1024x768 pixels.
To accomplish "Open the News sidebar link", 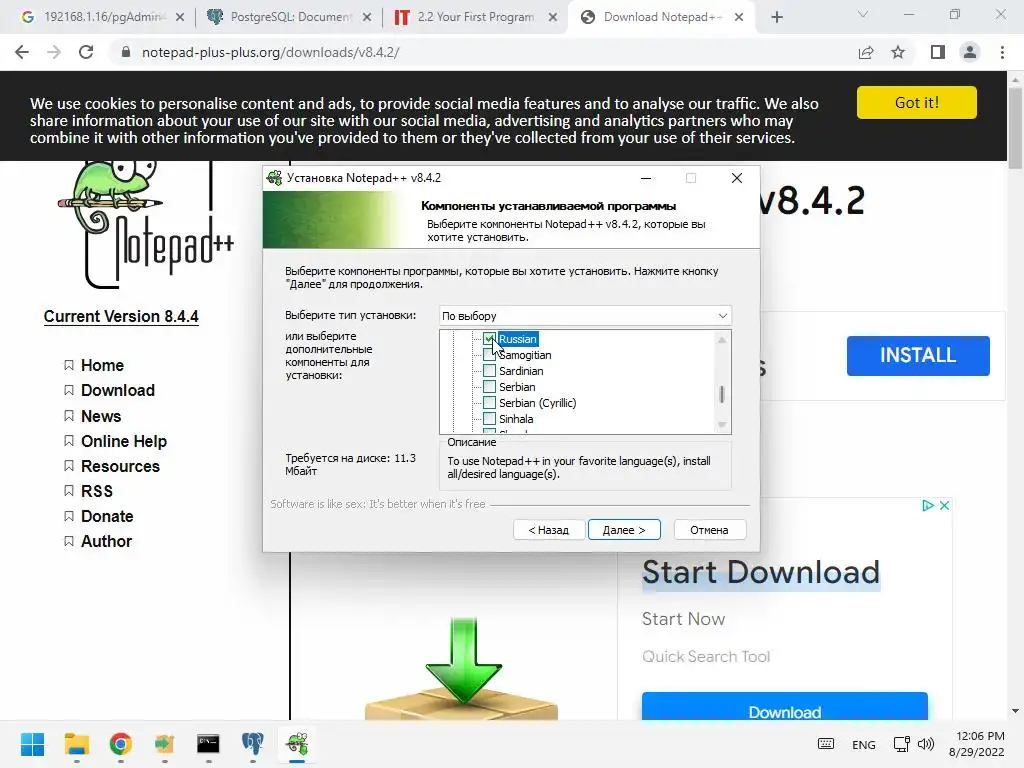I will coord(101,416).
